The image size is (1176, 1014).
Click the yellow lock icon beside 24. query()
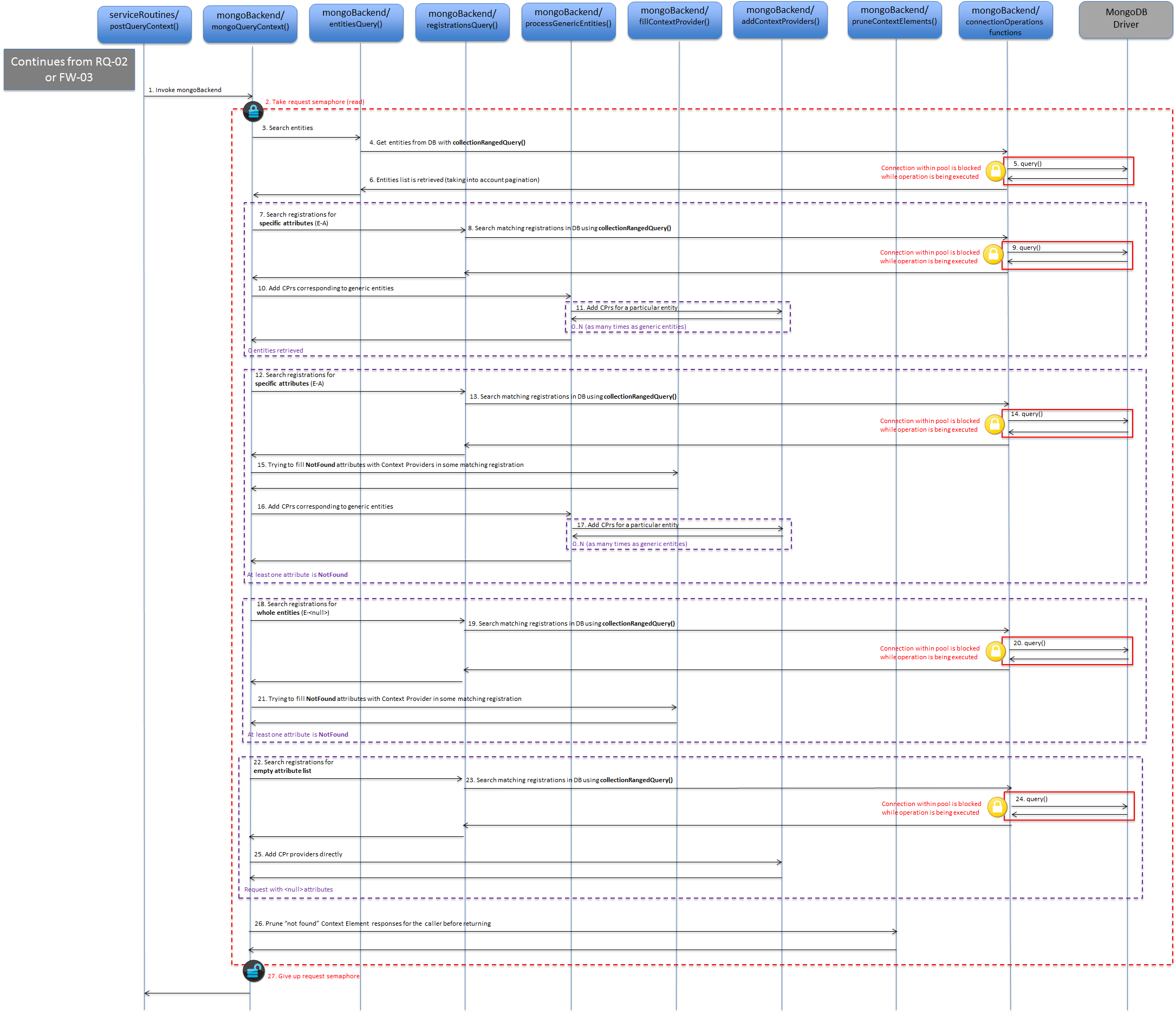coord(997,807)
